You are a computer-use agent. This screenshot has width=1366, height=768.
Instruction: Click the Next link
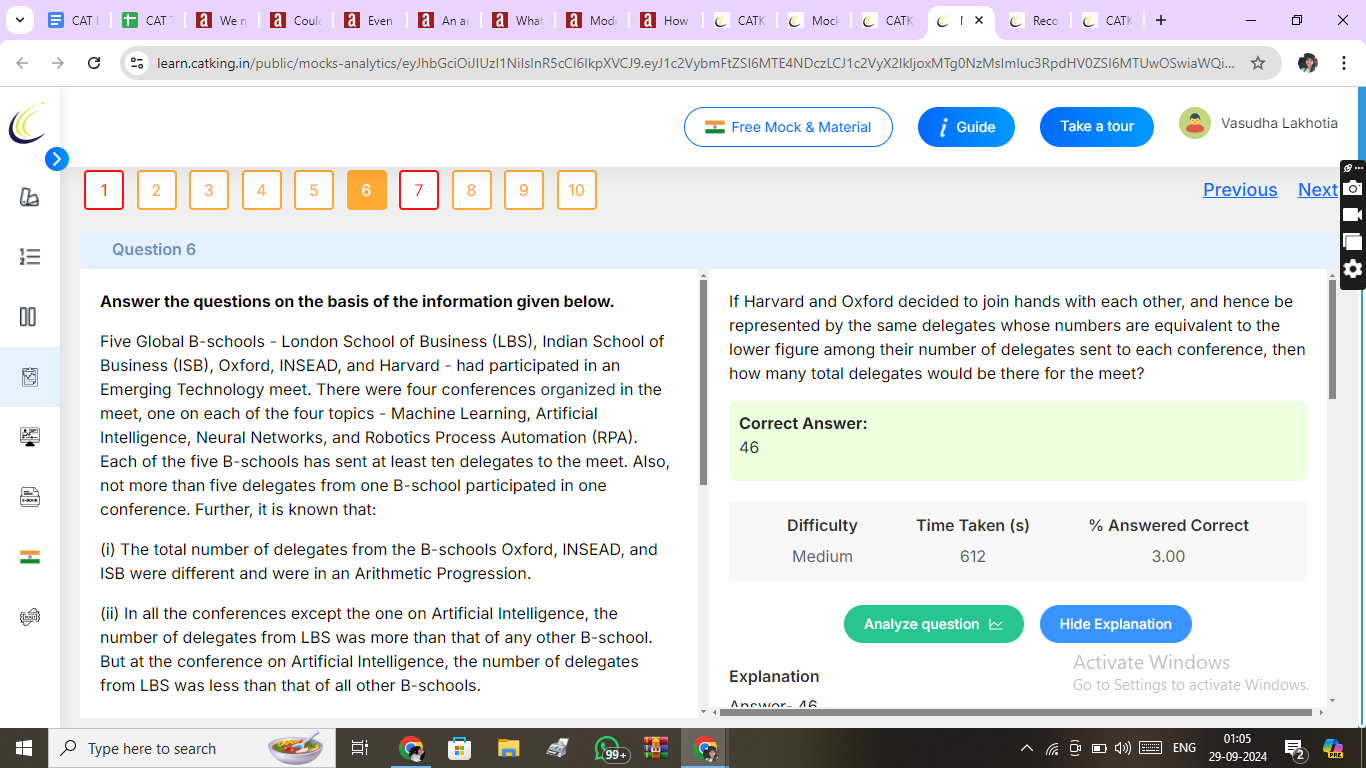[1317, 190]
